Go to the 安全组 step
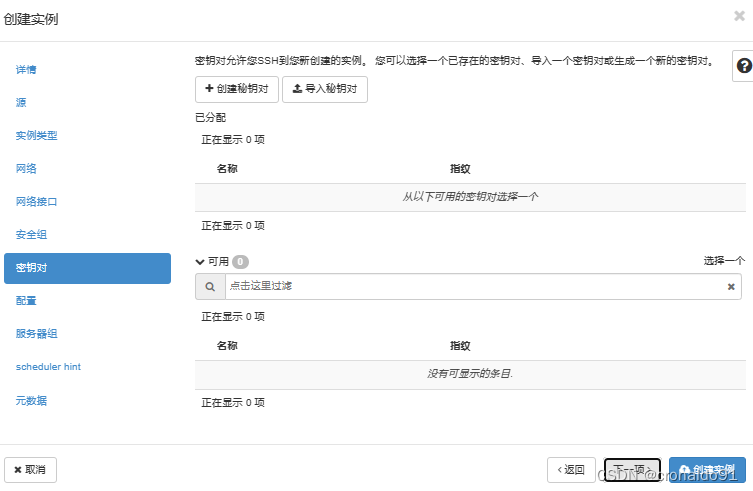Viewport: 753px width, 491px height. pos(31,234)
